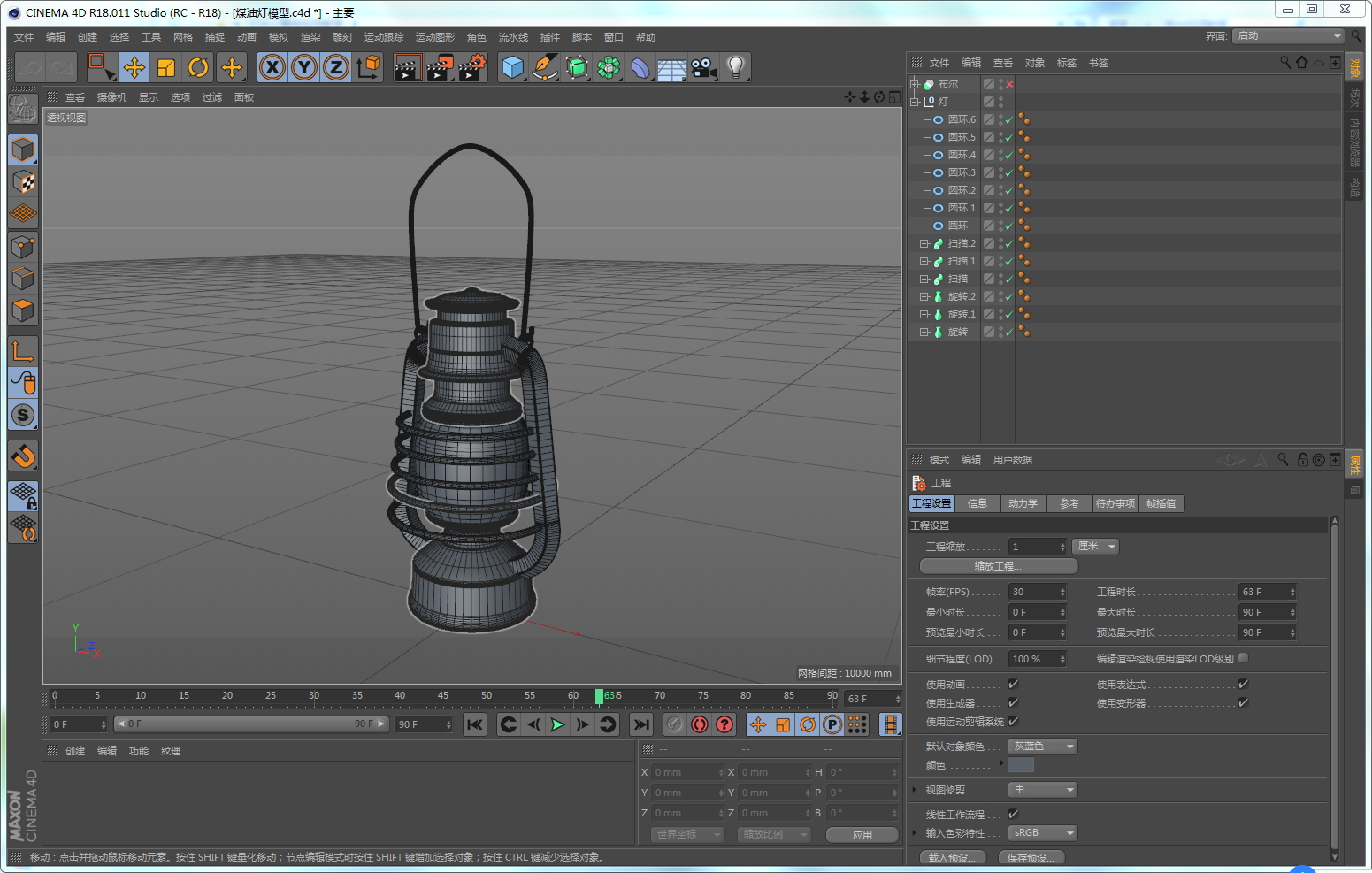
Task: Toggle the 使用动画 checkbox
Action: (1013, 684)
